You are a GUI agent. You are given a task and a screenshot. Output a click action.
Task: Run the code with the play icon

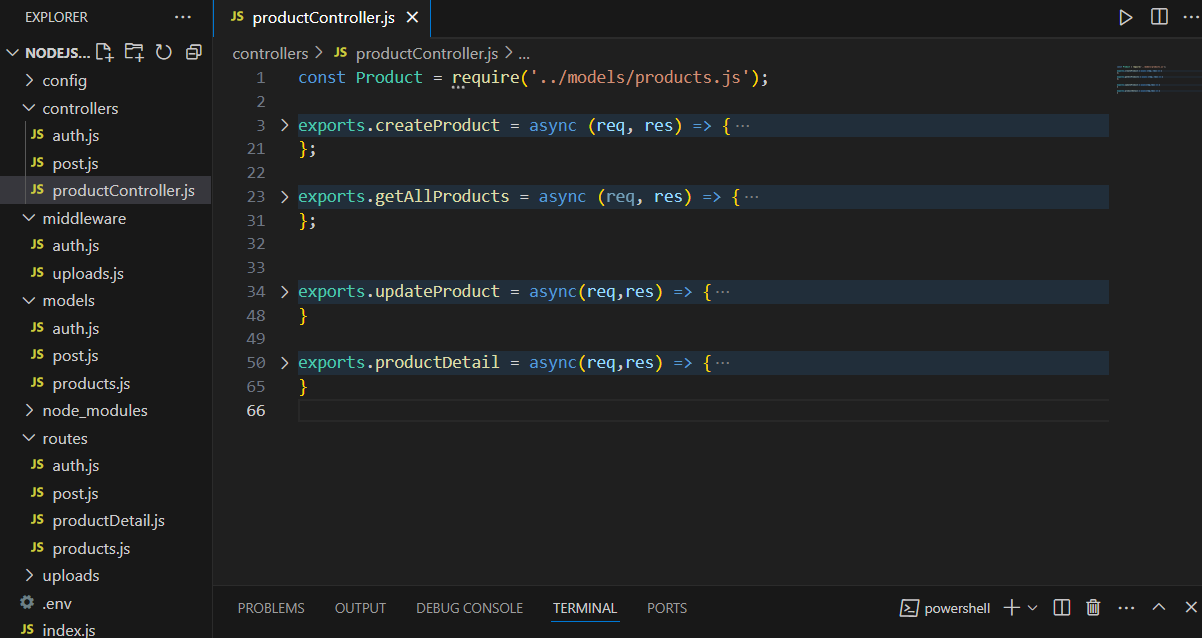tap(1126, 17)
